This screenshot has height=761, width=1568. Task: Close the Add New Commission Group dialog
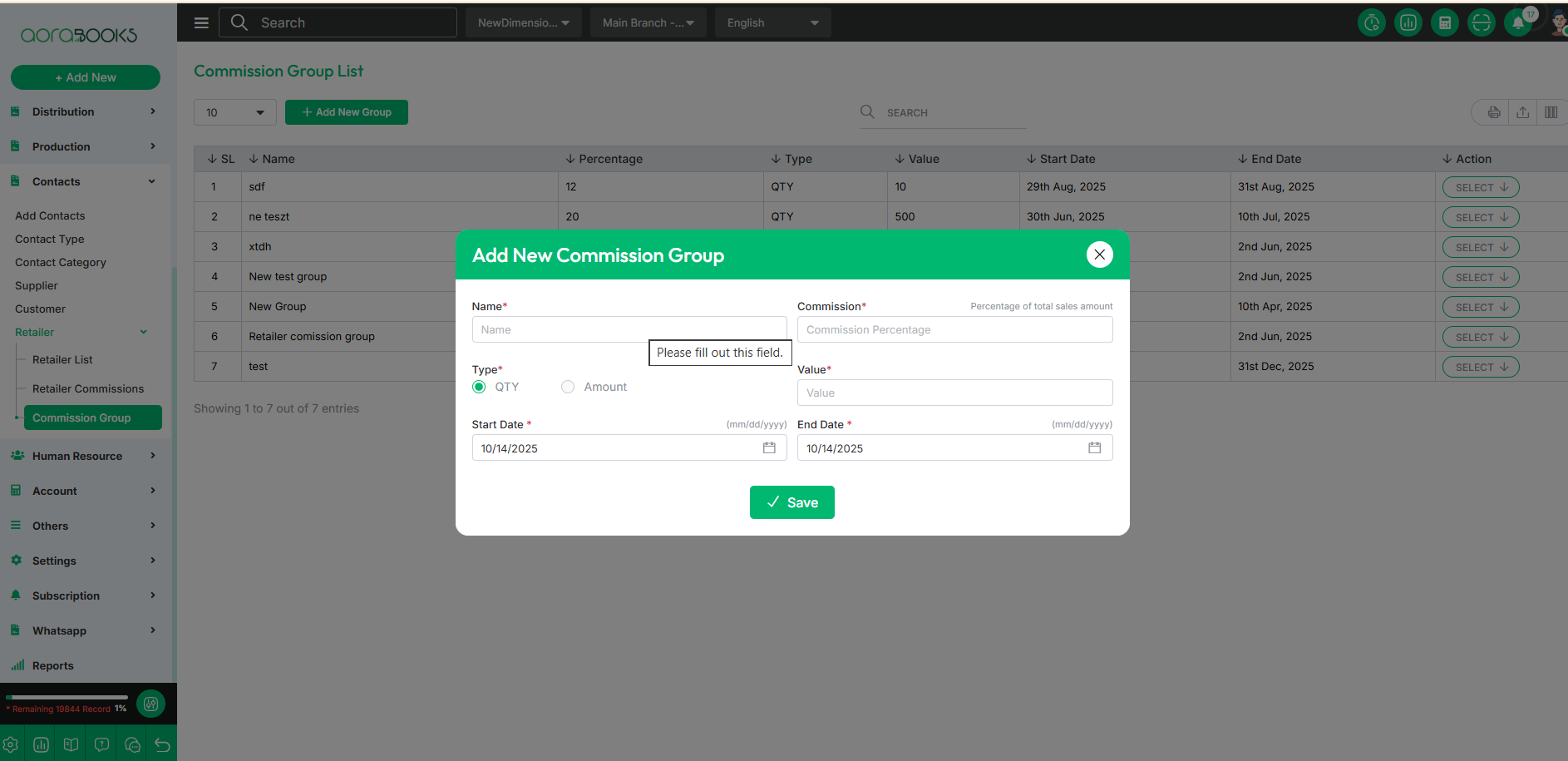(x=1099, y=254)
